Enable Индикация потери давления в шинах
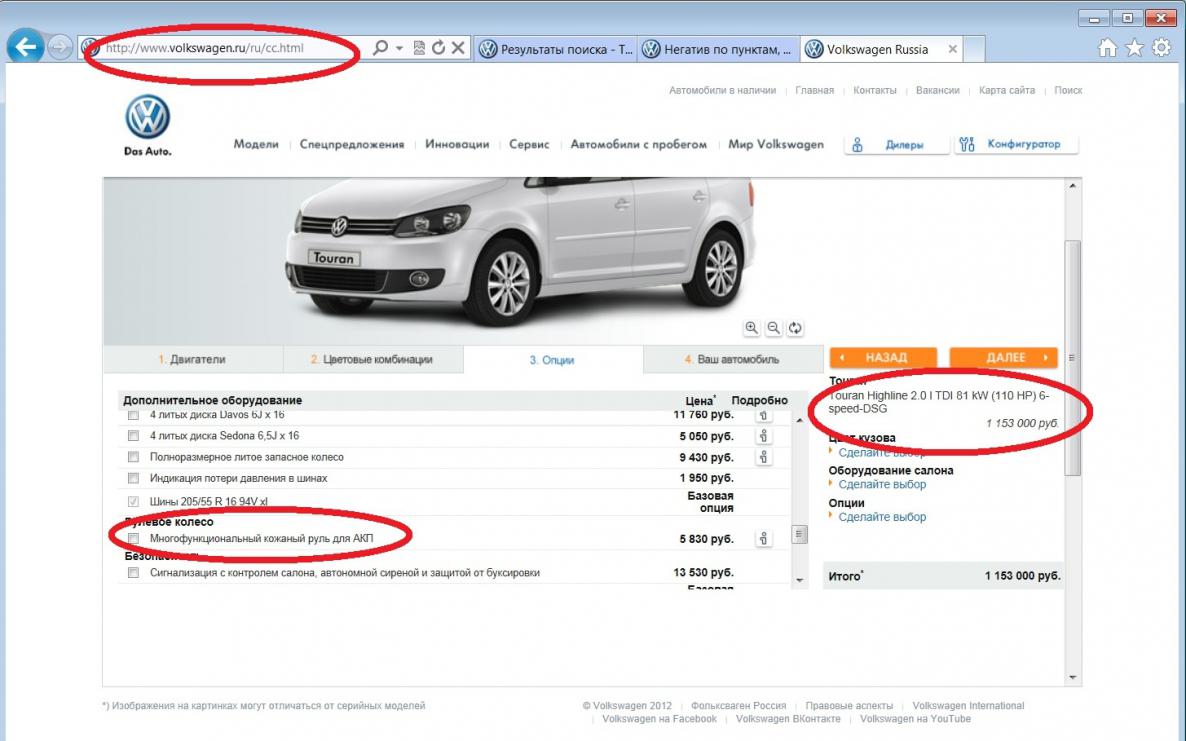Screen dimensions: 1186x741 [134, 478]
